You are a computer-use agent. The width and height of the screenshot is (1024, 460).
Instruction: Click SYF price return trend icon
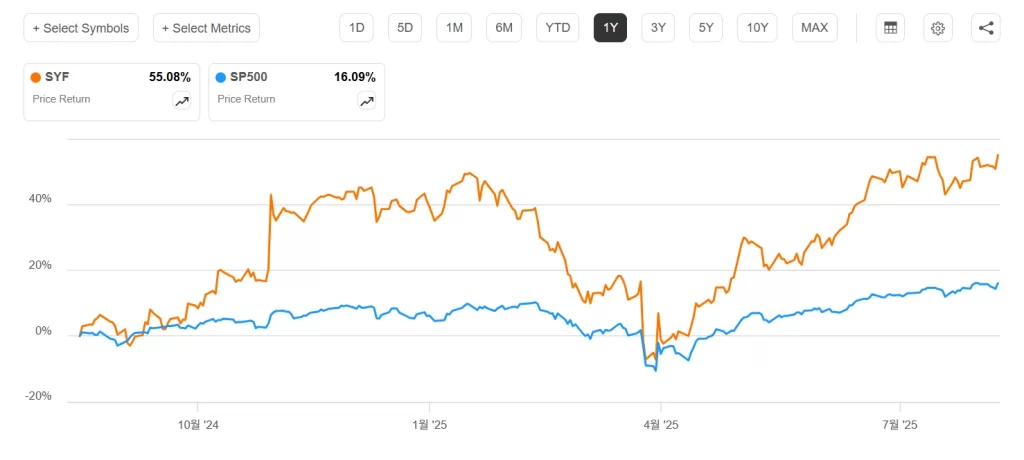(x=182, y=101)
